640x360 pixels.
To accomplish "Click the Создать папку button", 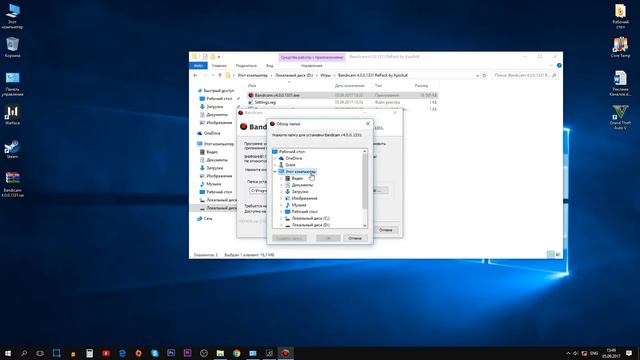I will 289,238.
